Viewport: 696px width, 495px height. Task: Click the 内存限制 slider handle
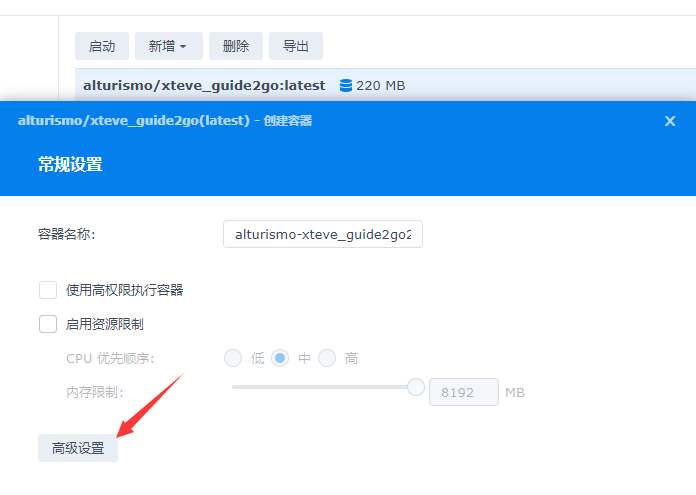pyautogui.click(x=416, y=387)
